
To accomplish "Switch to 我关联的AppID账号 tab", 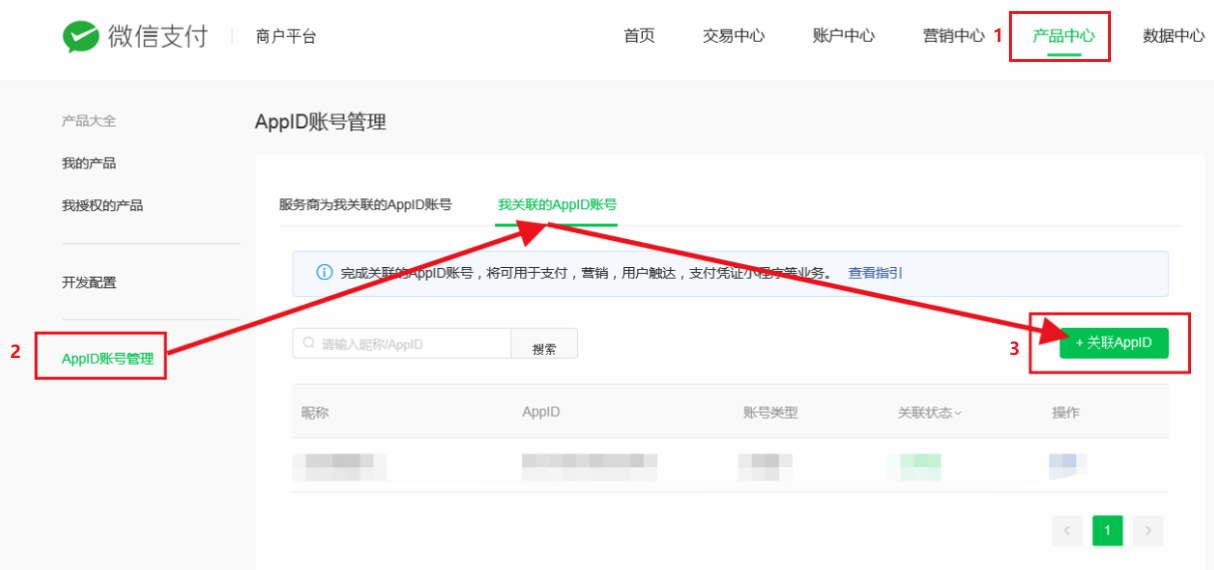I will pyautogui.click(x=557, y=205).
